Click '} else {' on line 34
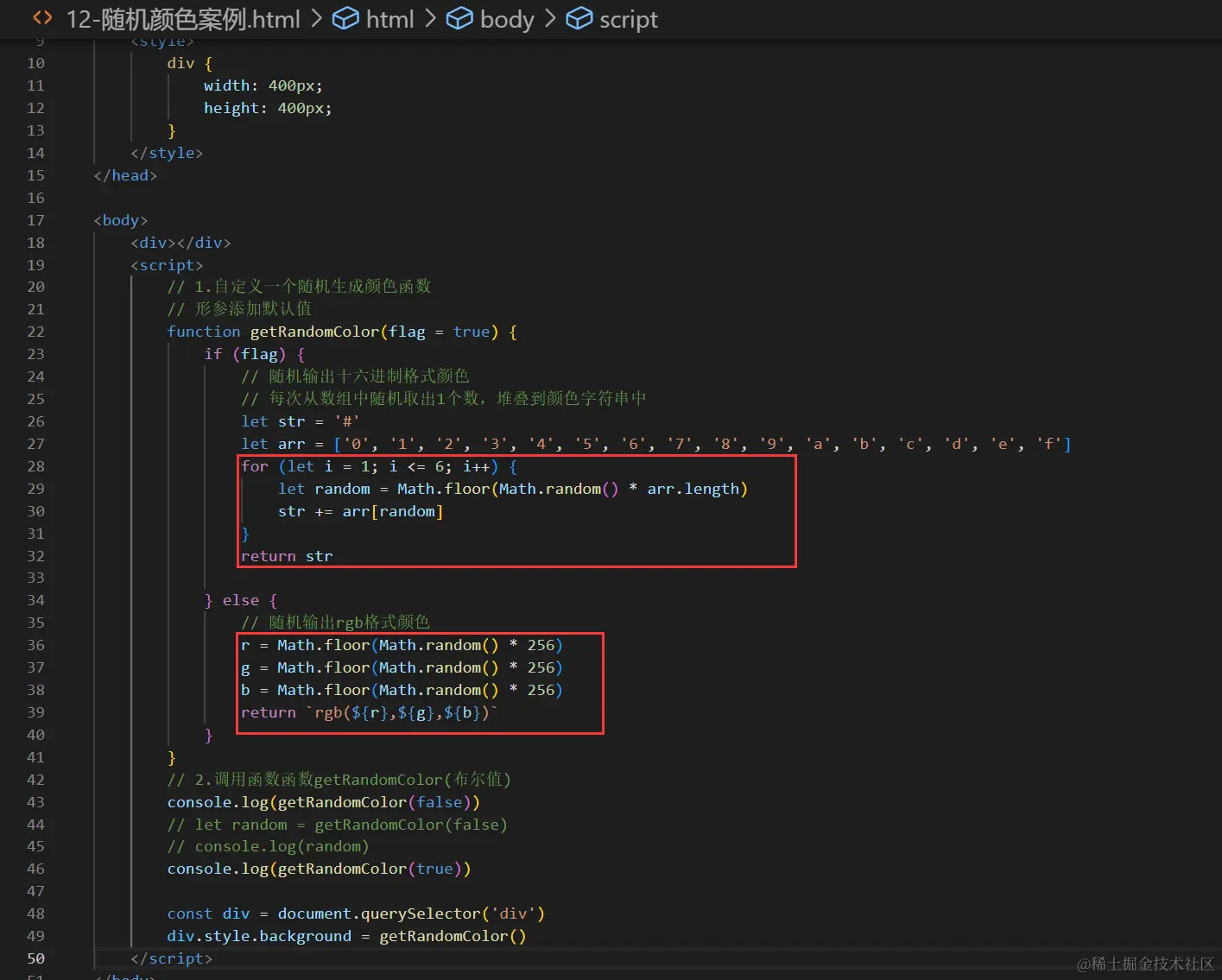 point(241,600)
